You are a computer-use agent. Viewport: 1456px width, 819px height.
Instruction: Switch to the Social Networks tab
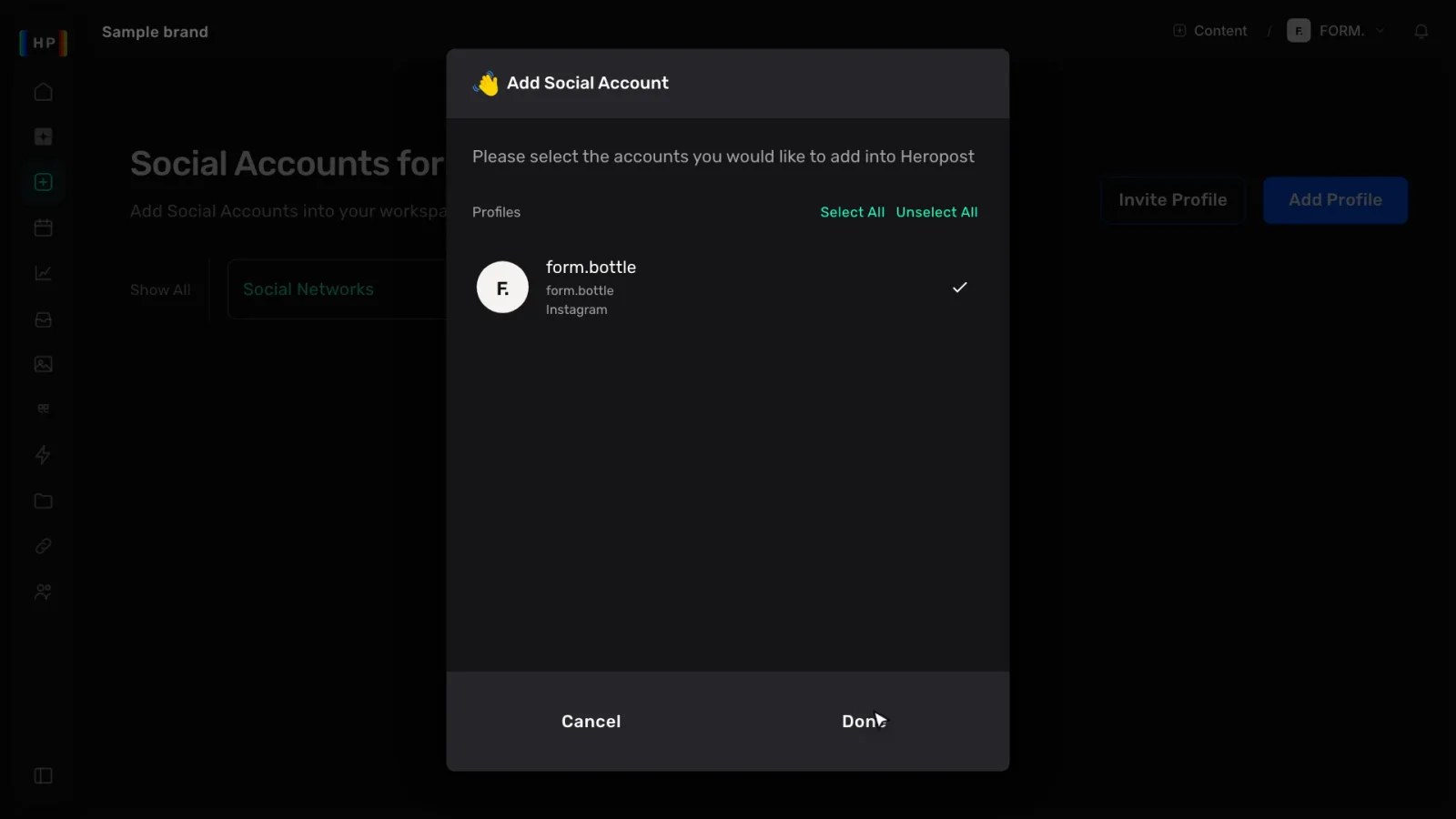pos(308,289)
